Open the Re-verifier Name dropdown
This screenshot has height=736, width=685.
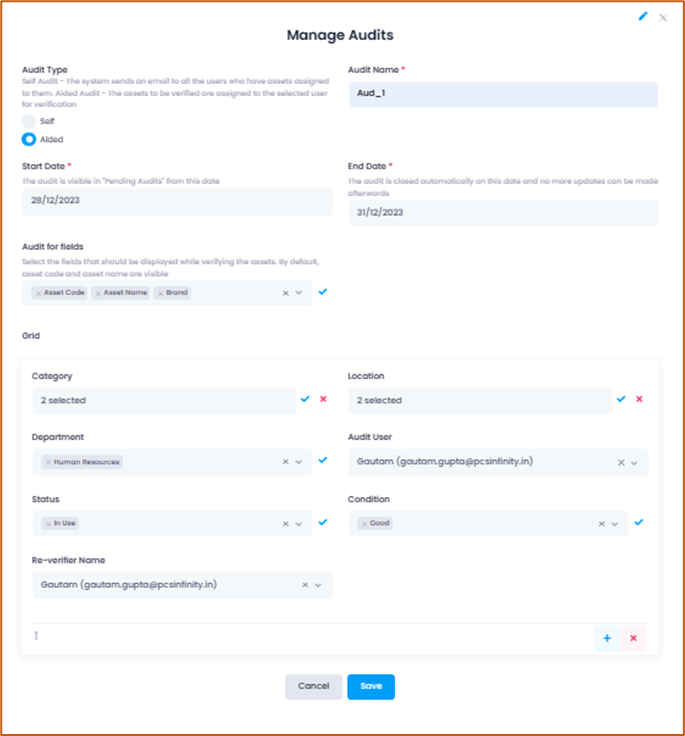(318, 585)
